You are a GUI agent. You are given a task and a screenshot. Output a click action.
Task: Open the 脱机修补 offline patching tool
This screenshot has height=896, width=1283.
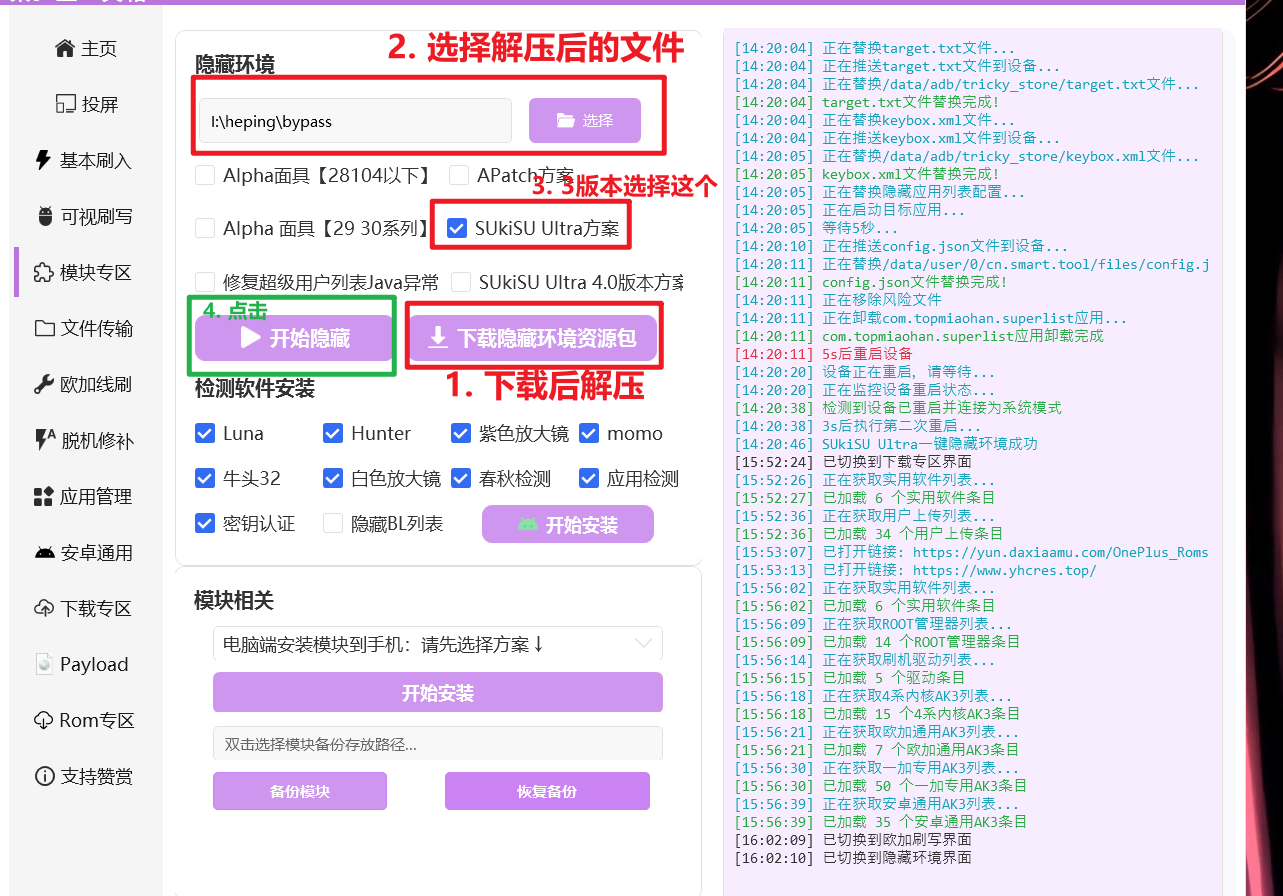pyautogui.click(x=86, y=439)
